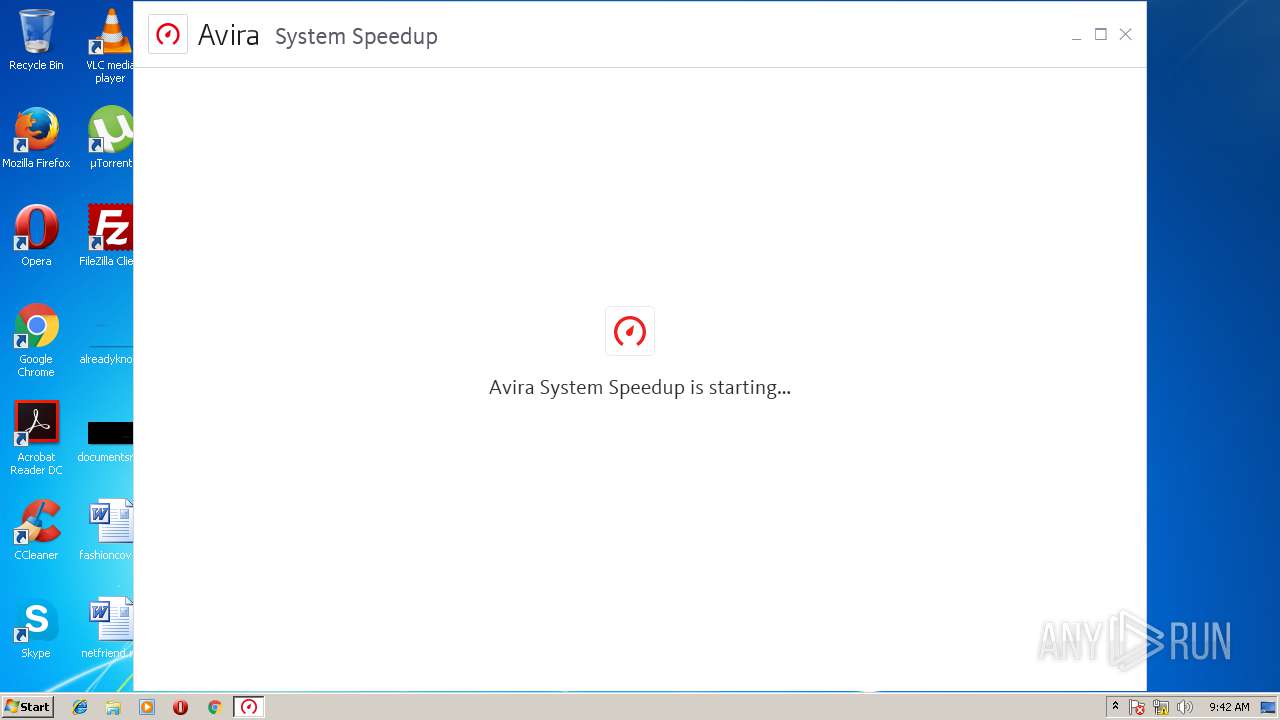Open the Windows Start menu

click(x=27, y=706)
